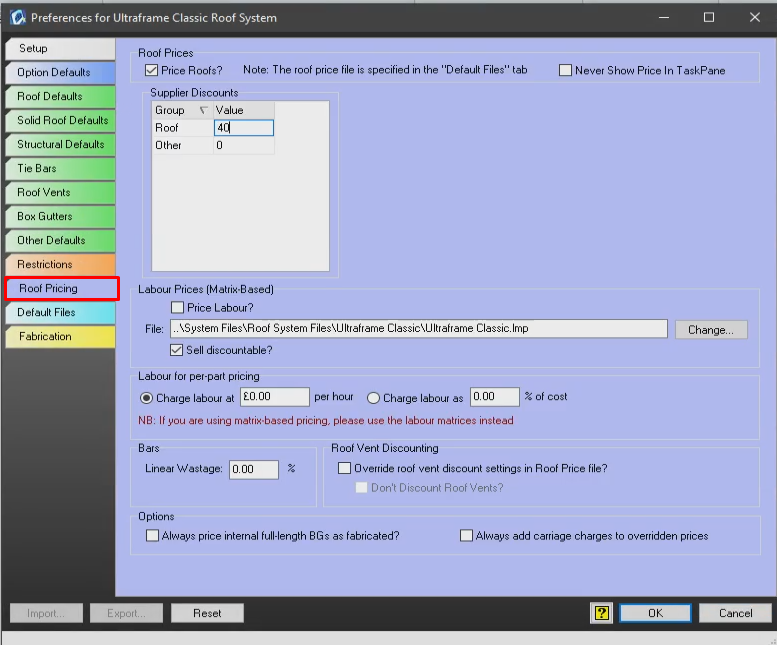Enable Override roof vent discount settings
Screen dimensions: 777x645
(x=344, y=468)
